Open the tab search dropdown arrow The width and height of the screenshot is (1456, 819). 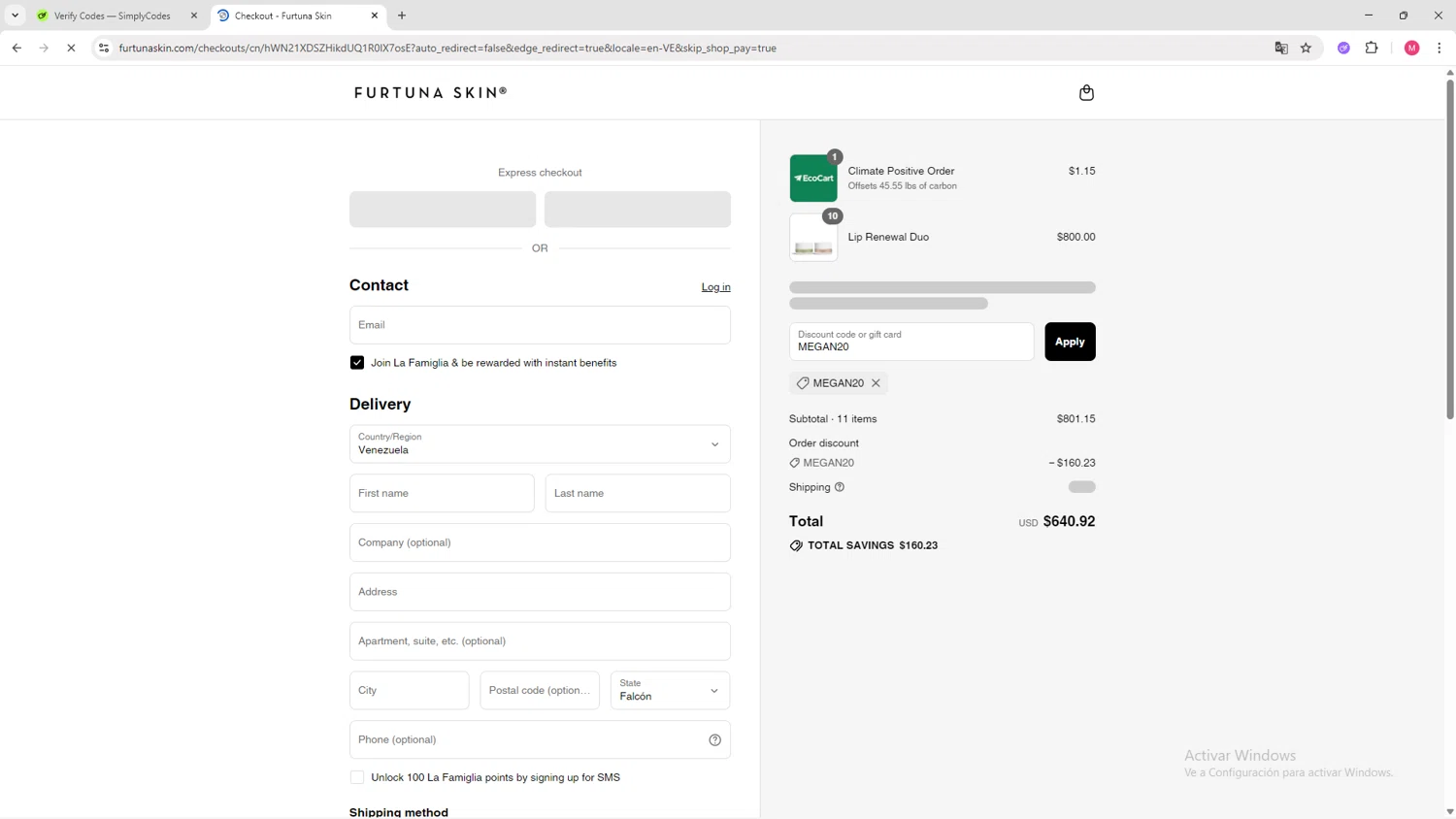click(15, 16)
